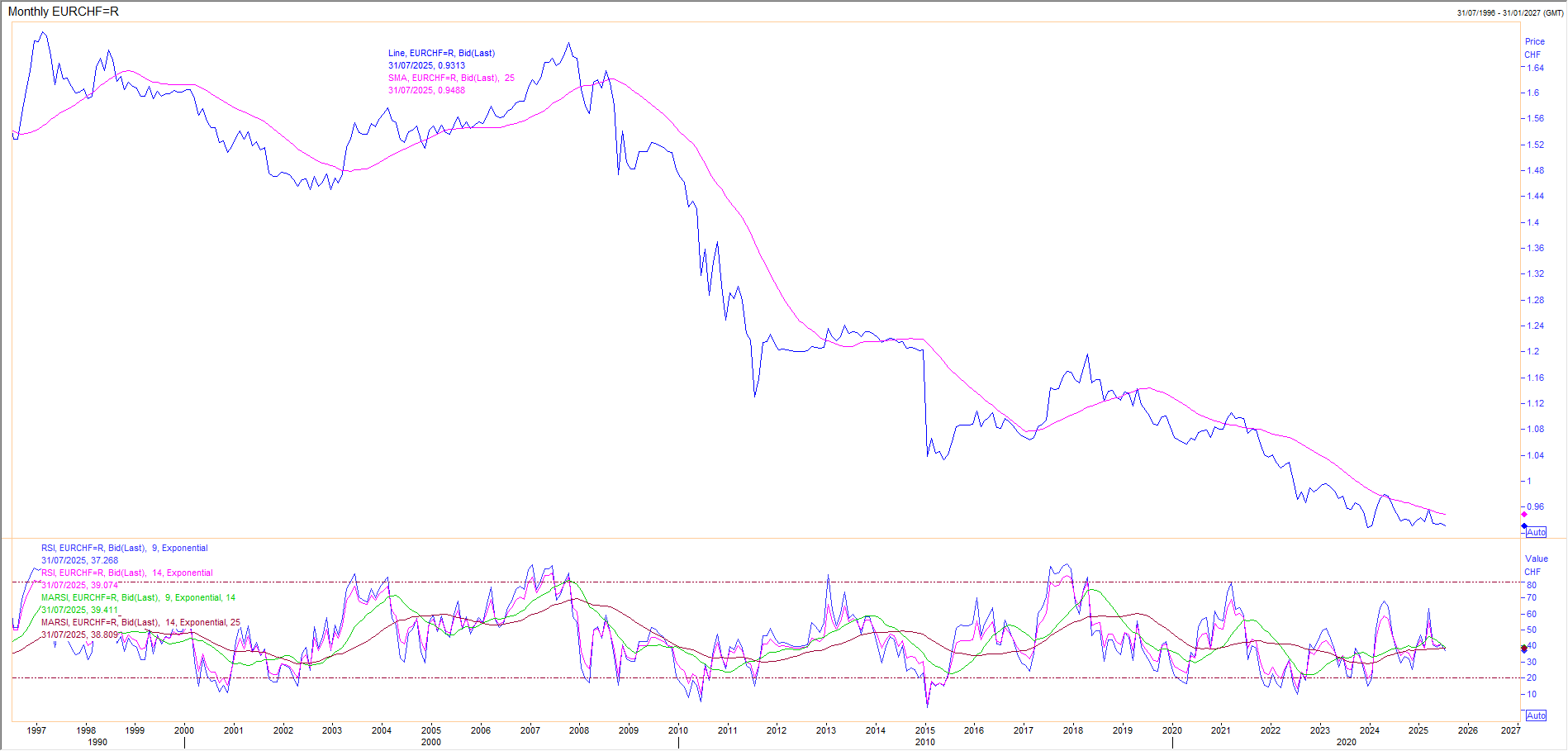The image size is (1568, 751).
Task: Open the date range 31/07/1996 - 31/01/2027 label
Action: [x=1510, y=12]
